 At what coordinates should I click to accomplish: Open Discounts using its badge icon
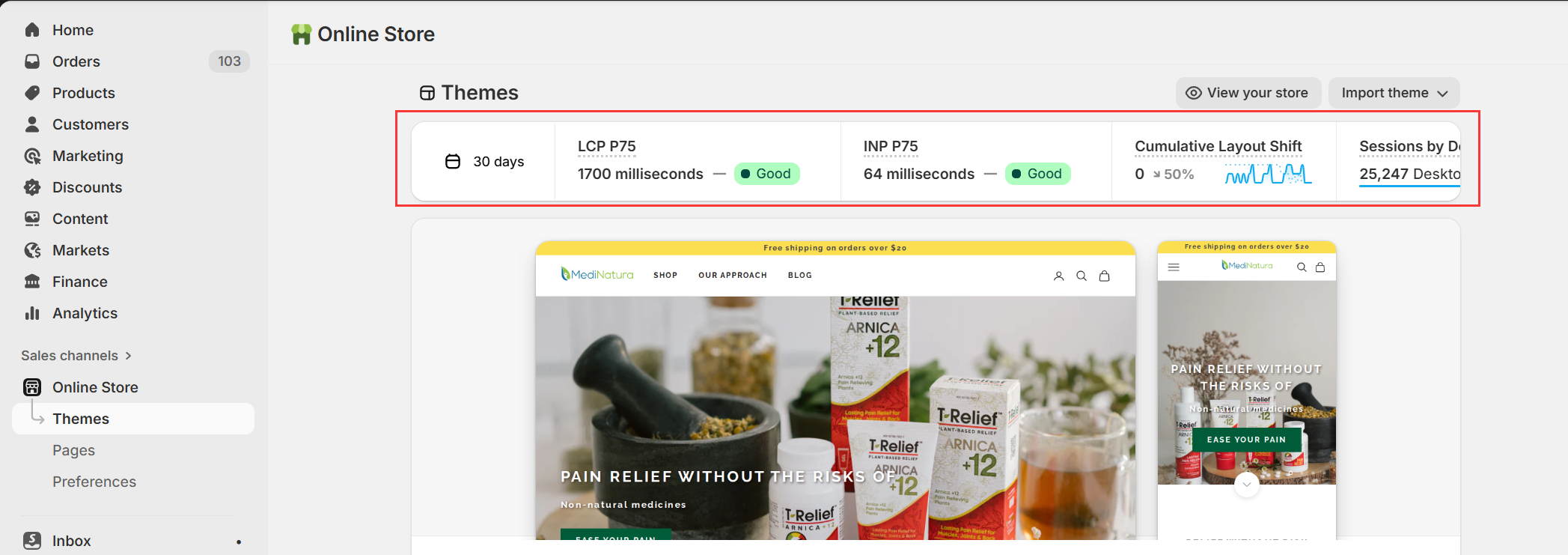coord(32,187)
